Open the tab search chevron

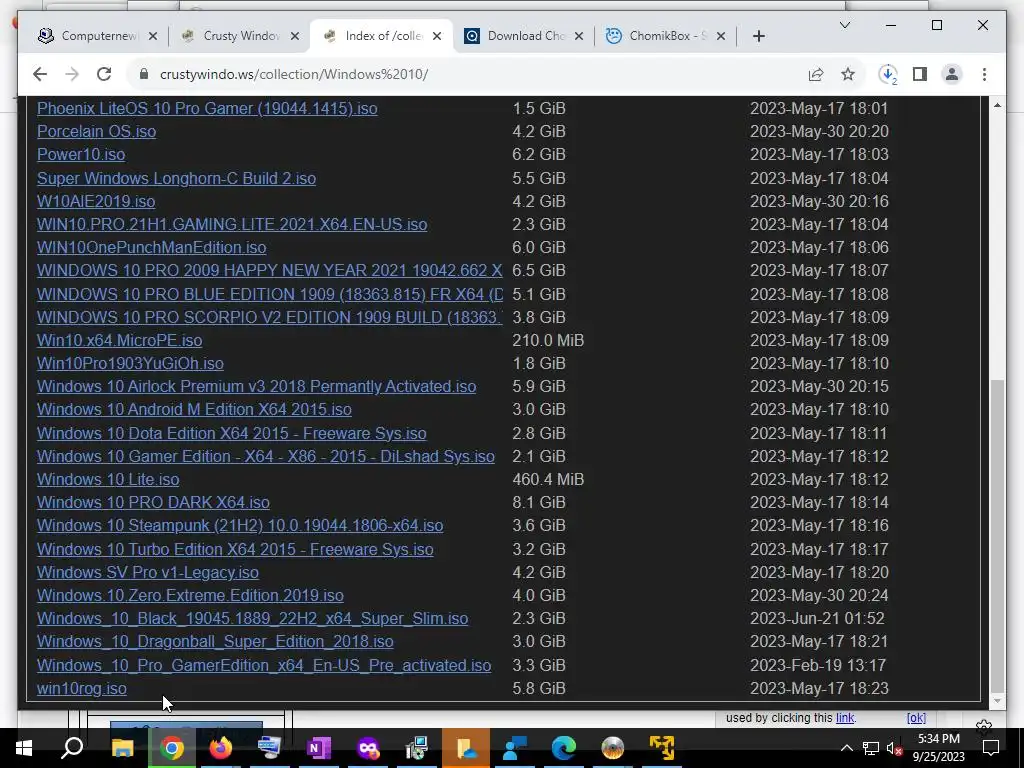[x=844, y=25]
